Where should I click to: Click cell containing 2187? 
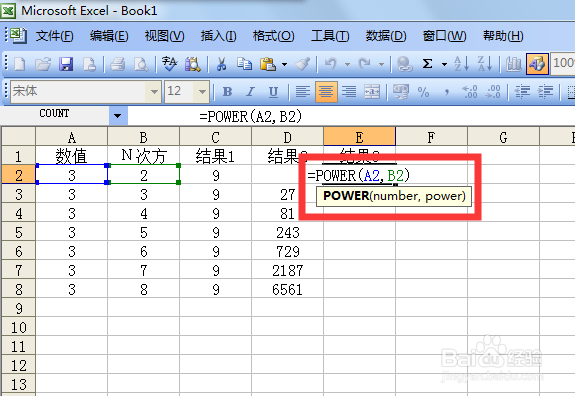pyautogui.click(x=287, y=270)
